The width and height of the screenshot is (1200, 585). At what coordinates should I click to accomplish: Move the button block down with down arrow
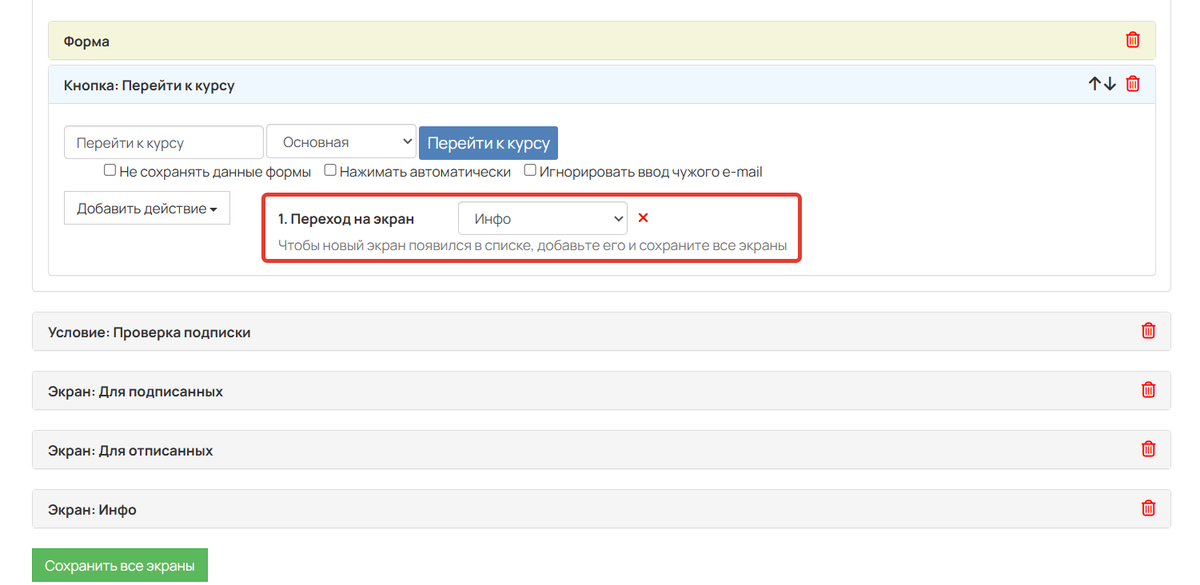tap(1109, 85)
